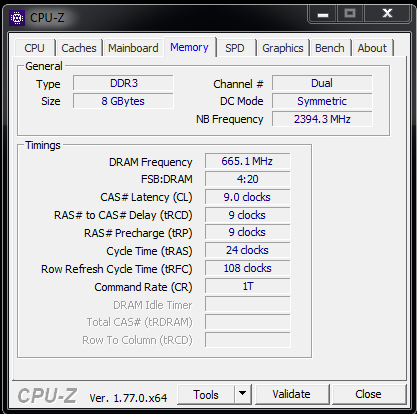417x414 pixels.
Task: Click the Memory tab
Action: pyautogui.click(x=189, y=47)
